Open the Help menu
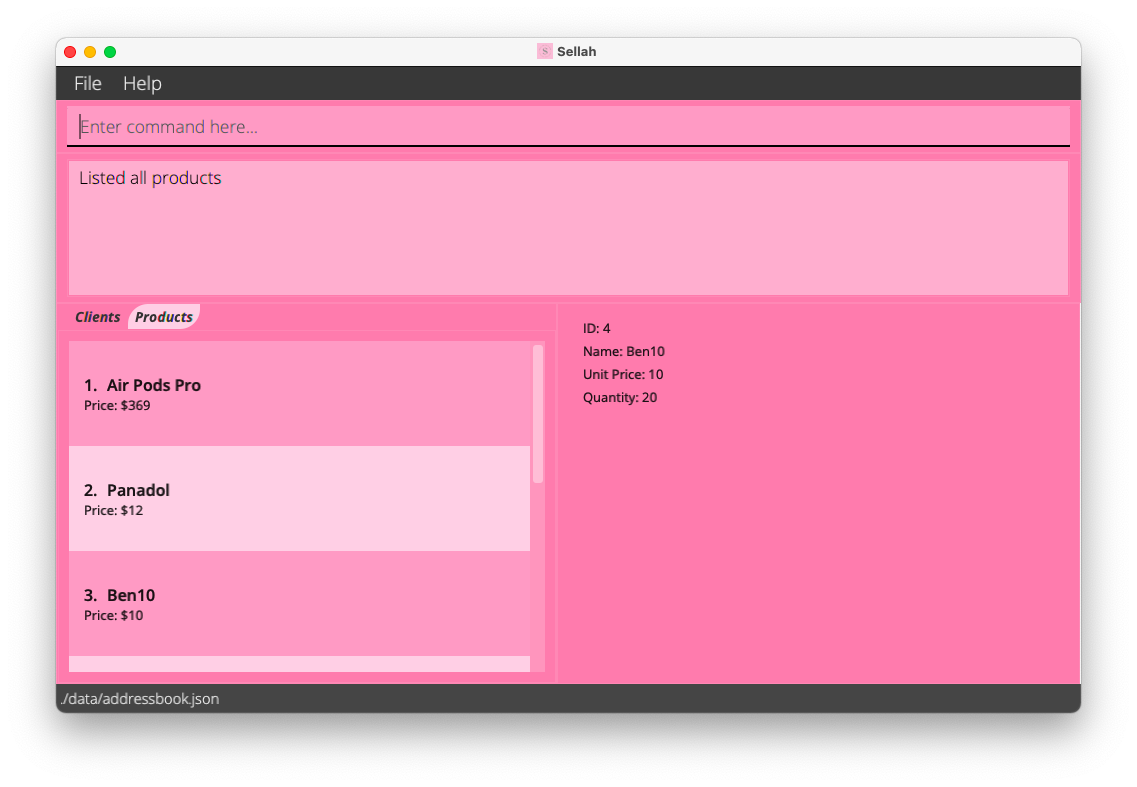This screenshot has width=1137, height=787. 142,83
